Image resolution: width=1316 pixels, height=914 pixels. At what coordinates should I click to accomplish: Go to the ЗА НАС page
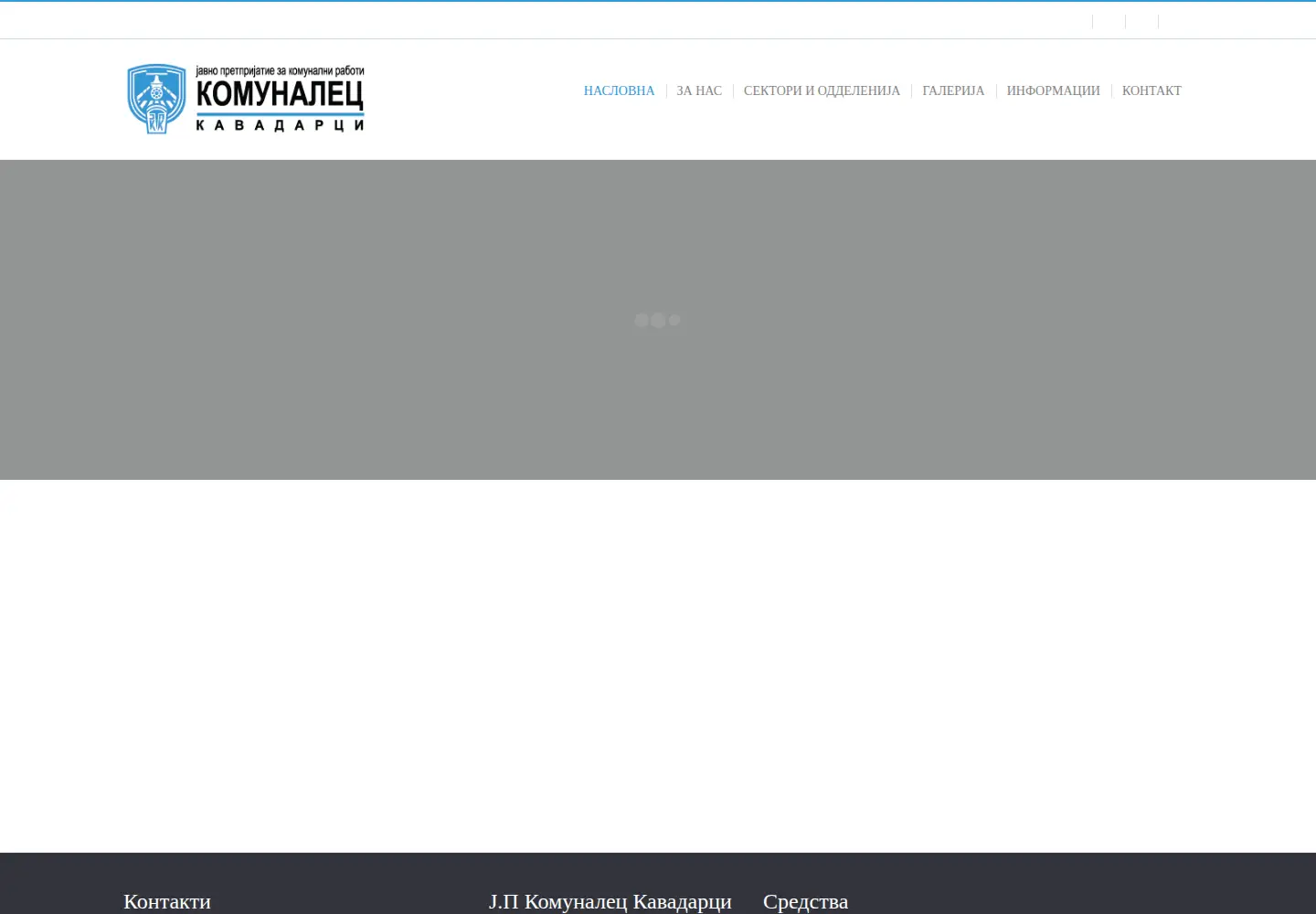tap(699, 90)
